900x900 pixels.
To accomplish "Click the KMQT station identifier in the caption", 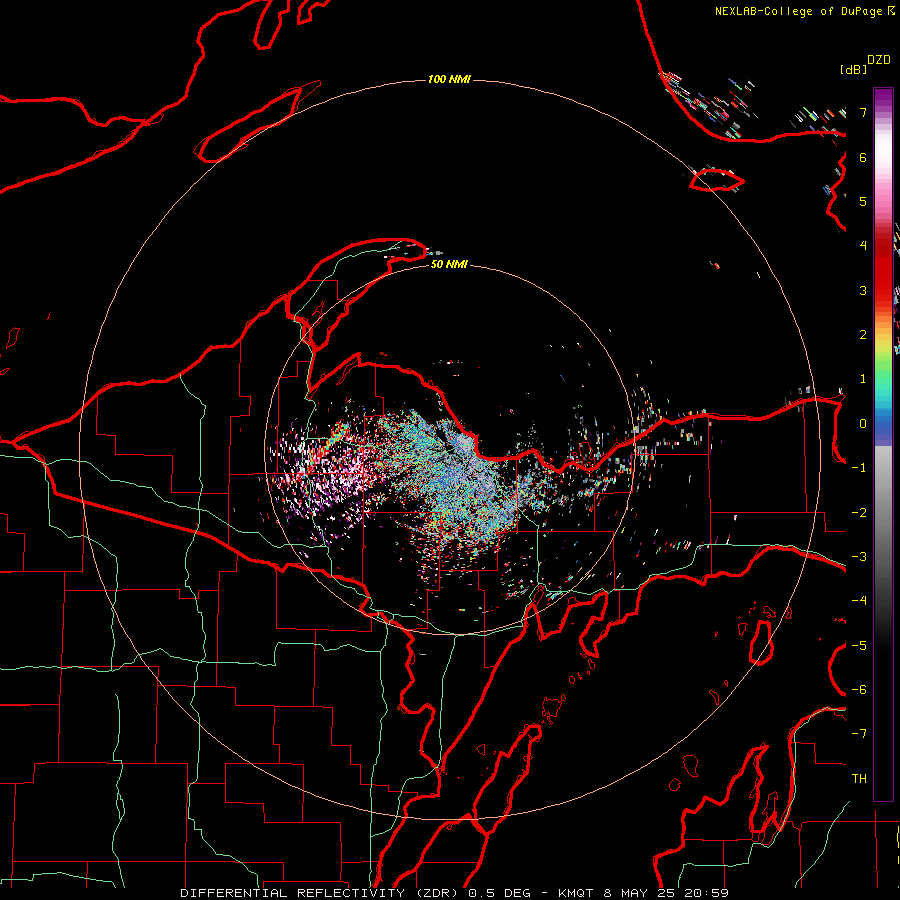I will pyautogui.click(x=576, y=893).
